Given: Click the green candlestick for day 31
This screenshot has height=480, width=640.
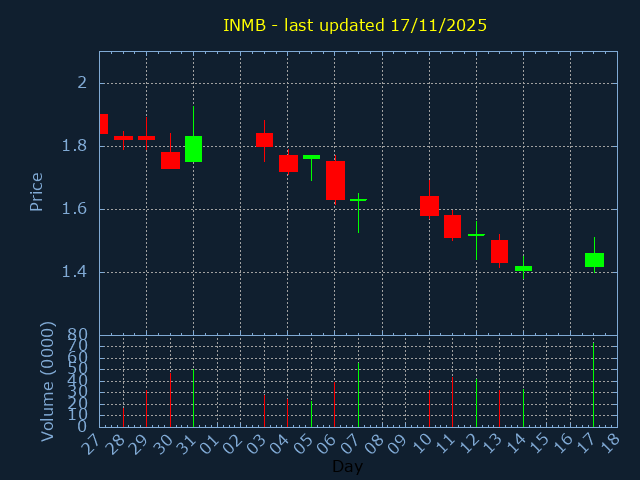Looking at the screenshot, I should pyautogui.click(x=193, y=148).
